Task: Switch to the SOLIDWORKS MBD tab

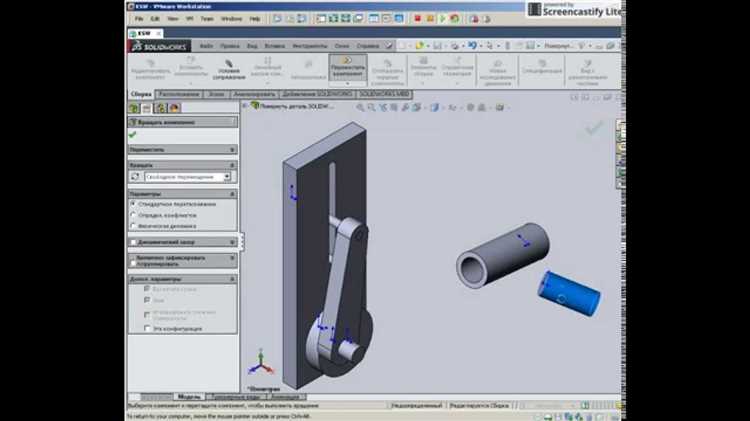Action: 384,94
